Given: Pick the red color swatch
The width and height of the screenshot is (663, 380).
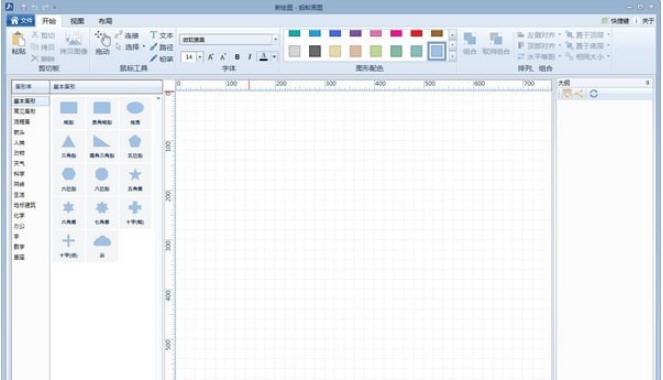Looking at the screenshot, I should pyautogui.click(x=416, y=33).
